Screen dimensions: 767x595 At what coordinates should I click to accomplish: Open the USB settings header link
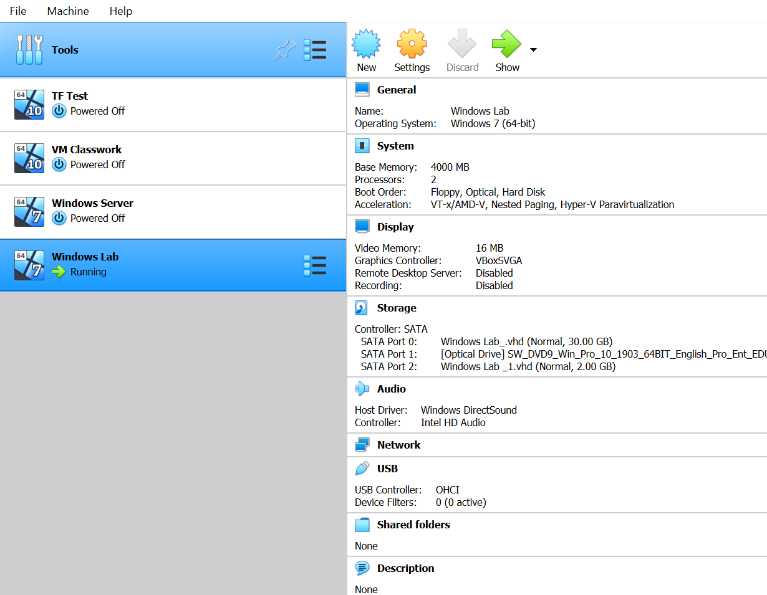tap(387, 469)
